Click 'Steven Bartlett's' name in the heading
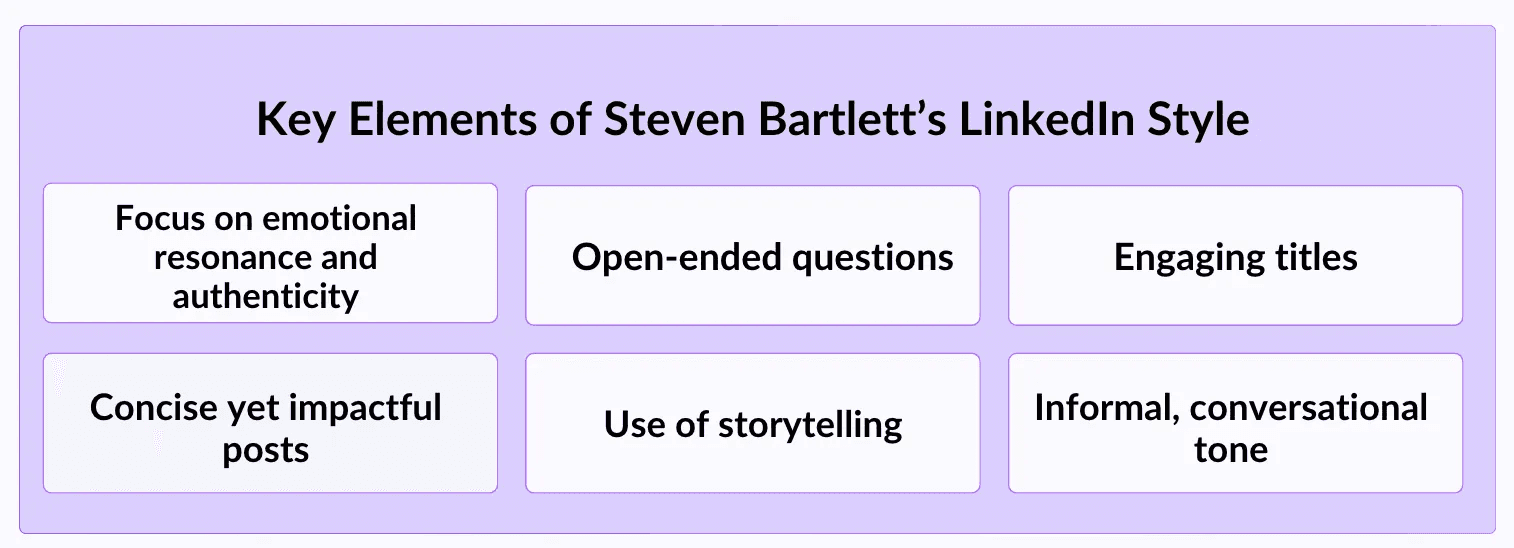 (x=773, y=121)
